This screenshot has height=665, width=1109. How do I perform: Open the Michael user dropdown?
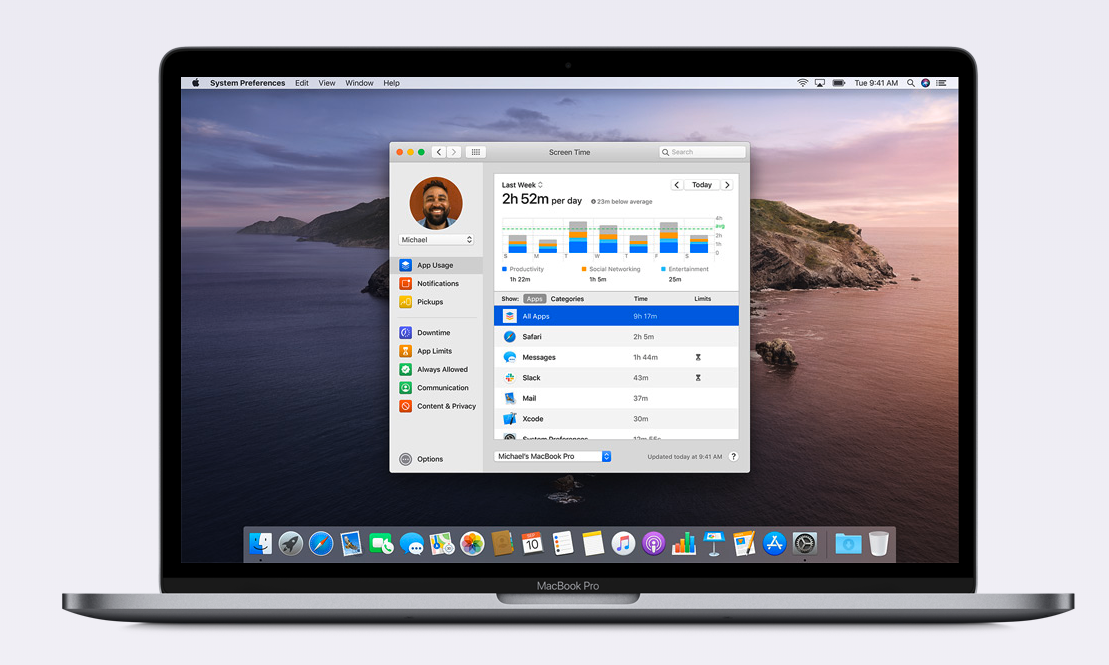coord(436,240)
